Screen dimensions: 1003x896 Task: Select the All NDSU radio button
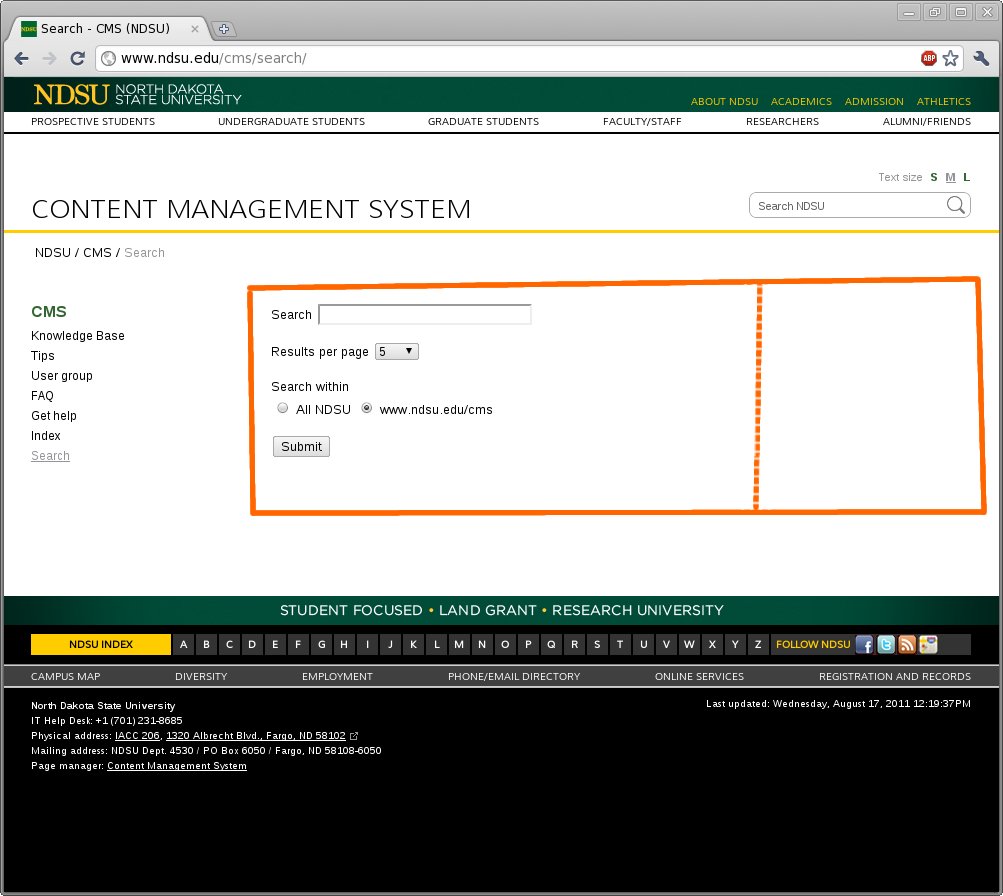[x=283, y=408]
